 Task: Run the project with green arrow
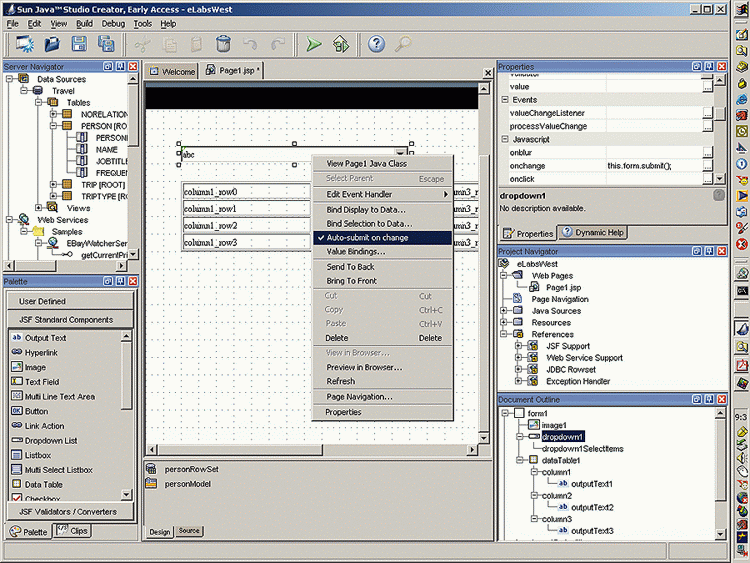(x=314, y=44)
